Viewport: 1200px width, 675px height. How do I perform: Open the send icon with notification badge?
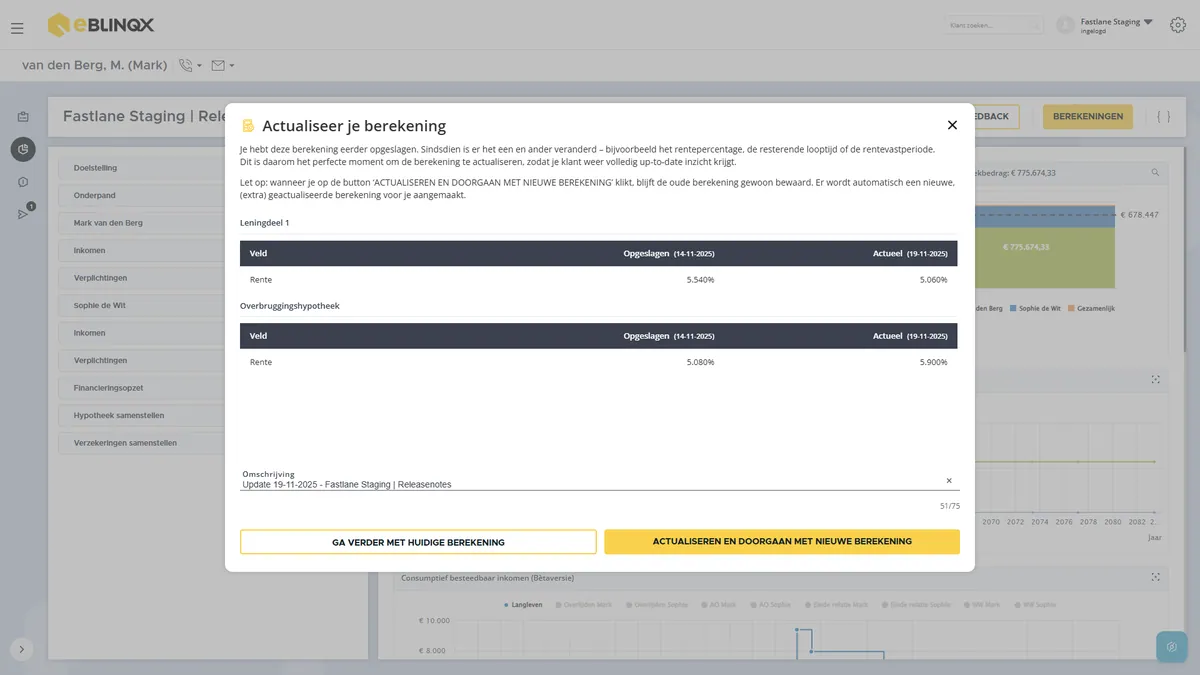point(23,214)
